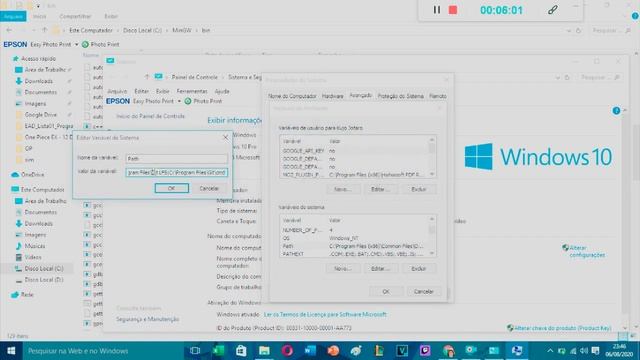Refresh the Explorer window's address bar

[x=578, y=31]
